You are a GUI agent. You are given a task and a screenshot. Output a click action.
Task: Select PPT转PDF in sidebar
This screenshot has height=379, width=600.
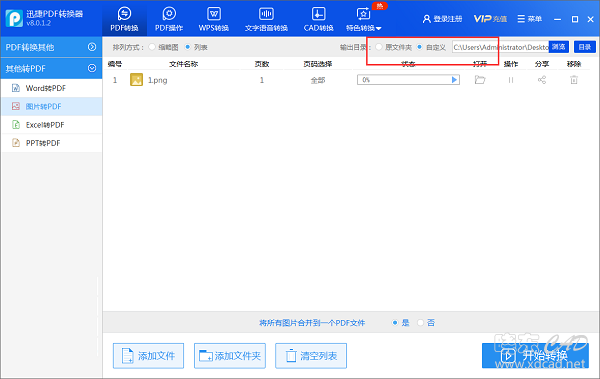[x=51, y=143]
